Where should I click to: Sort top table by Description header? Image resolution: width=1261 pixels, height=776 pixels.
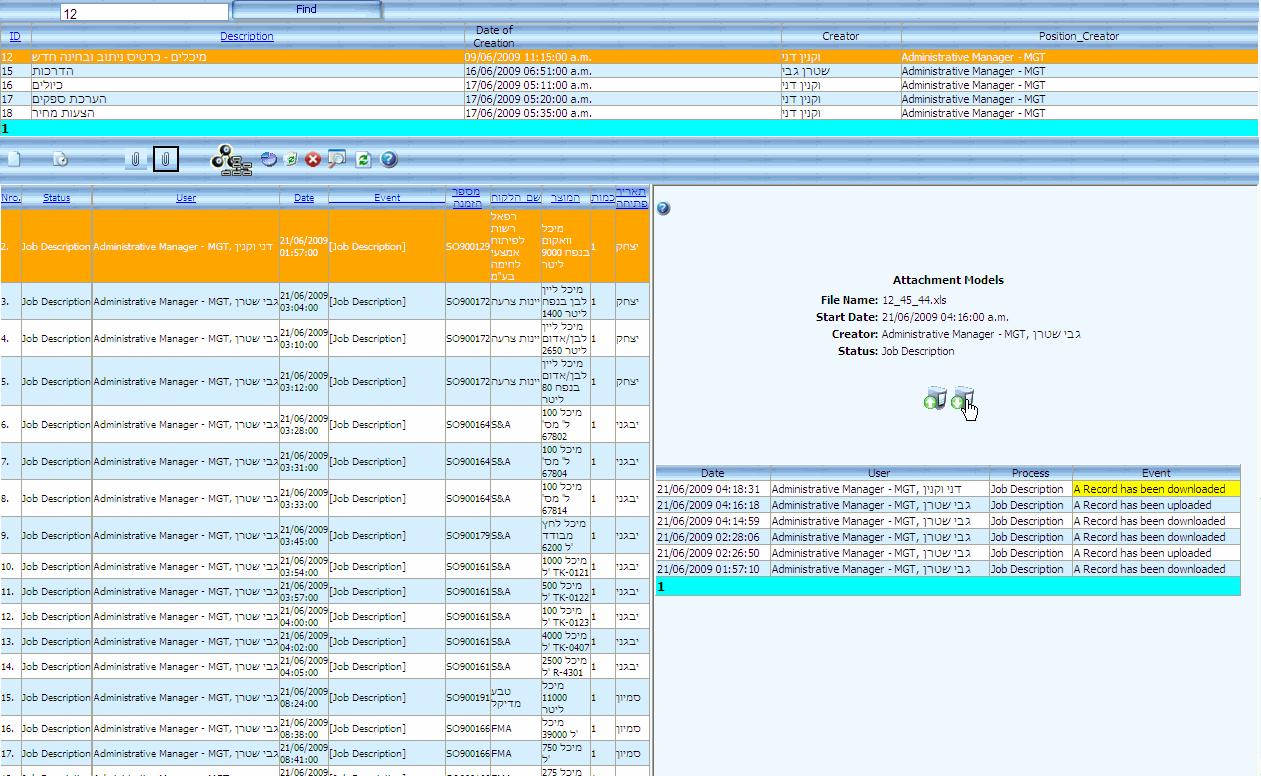click(x=247, y=36)
